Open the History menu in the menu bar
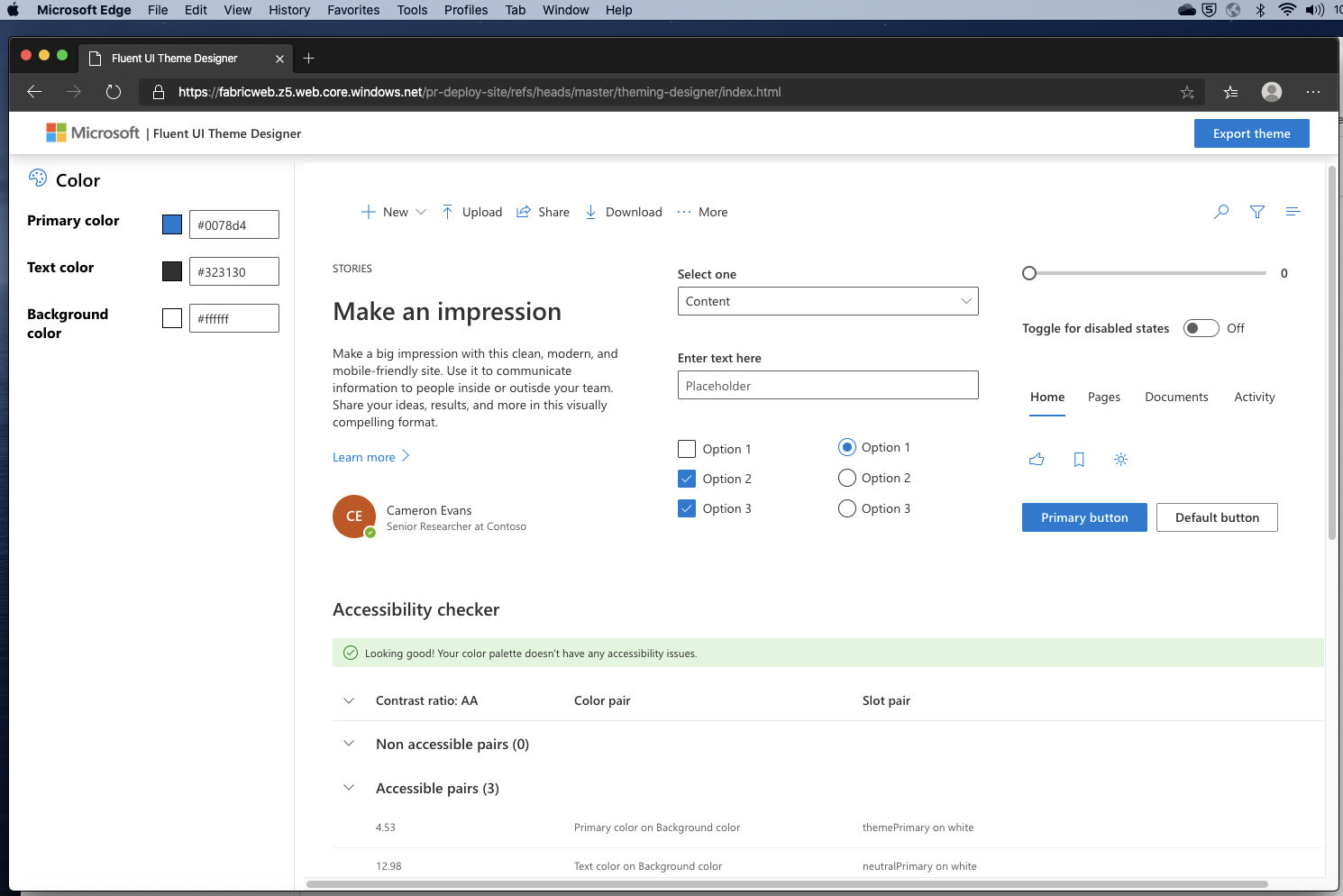The height and width of the screenshot is (896, 1343). tap(288, 10)
